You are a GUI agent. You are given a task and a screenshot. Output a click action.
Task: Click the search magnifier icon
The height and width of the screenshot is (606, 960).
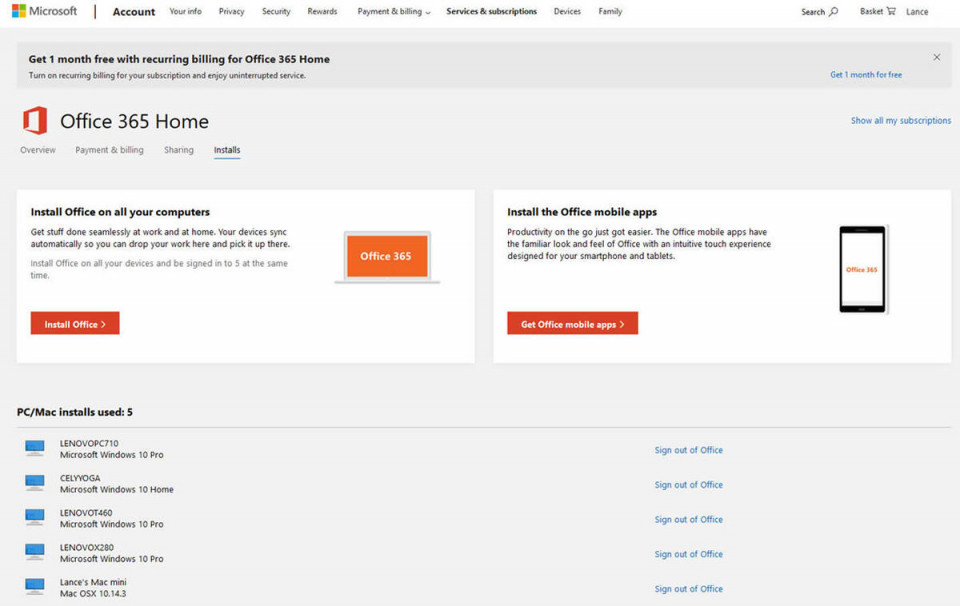click(833, 12)
